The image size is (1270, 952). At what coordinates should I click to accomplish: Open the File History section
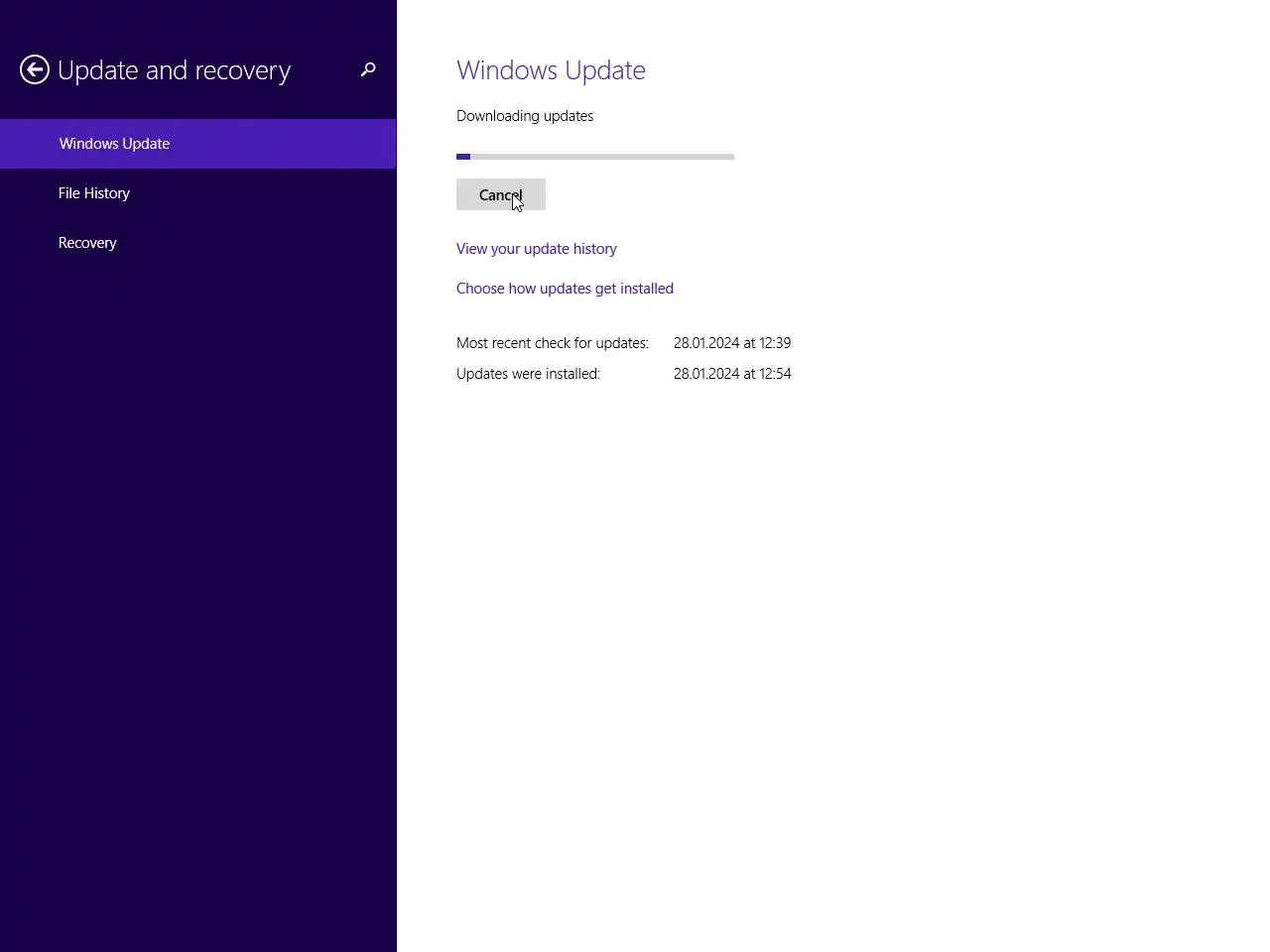pos(198,193)
